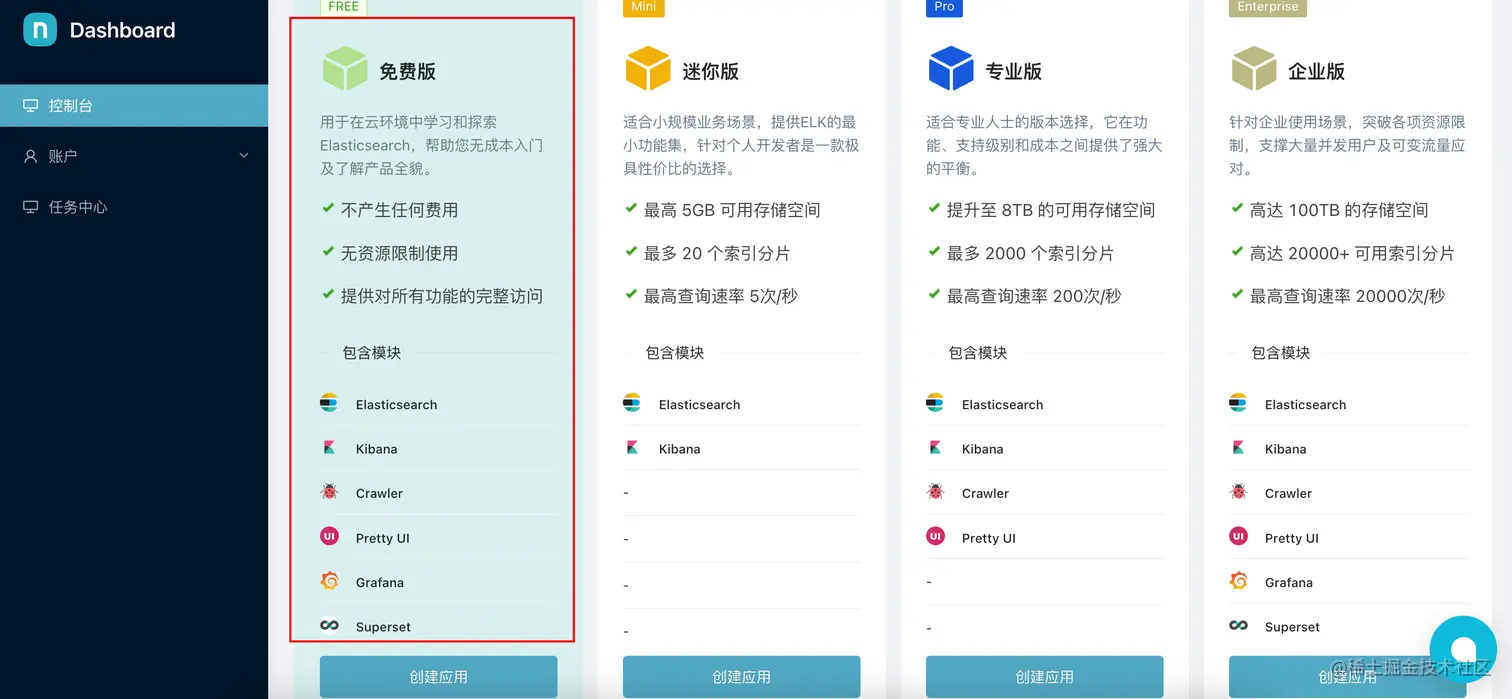Click the 企业版 plan title
This screenshot has width=1512, height=699.
point(1316,71)
